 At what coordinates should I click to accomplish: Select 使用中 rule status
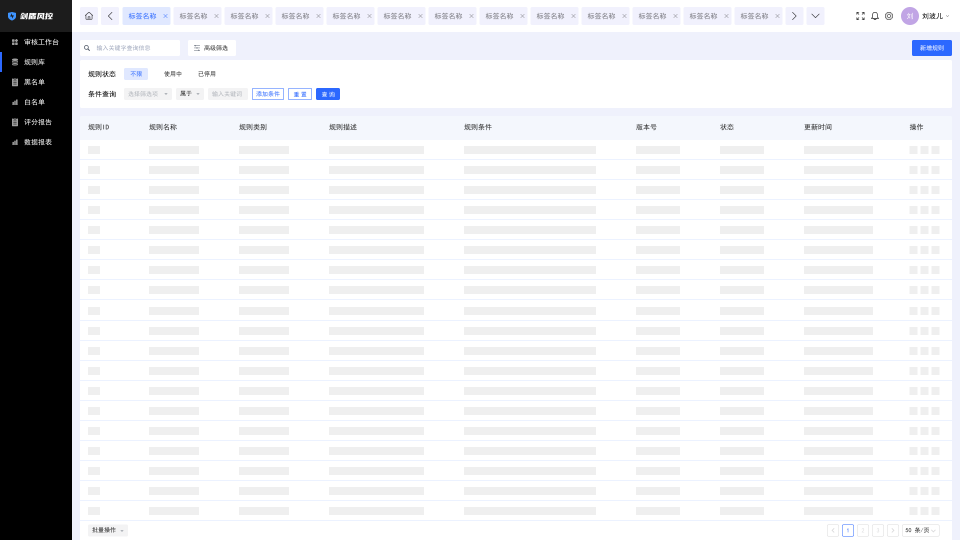point(173,73)
